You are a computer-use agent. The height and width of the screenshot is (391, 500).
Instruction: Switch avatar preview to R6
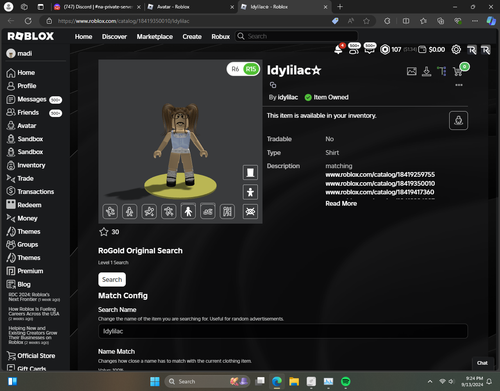[235, 69]
